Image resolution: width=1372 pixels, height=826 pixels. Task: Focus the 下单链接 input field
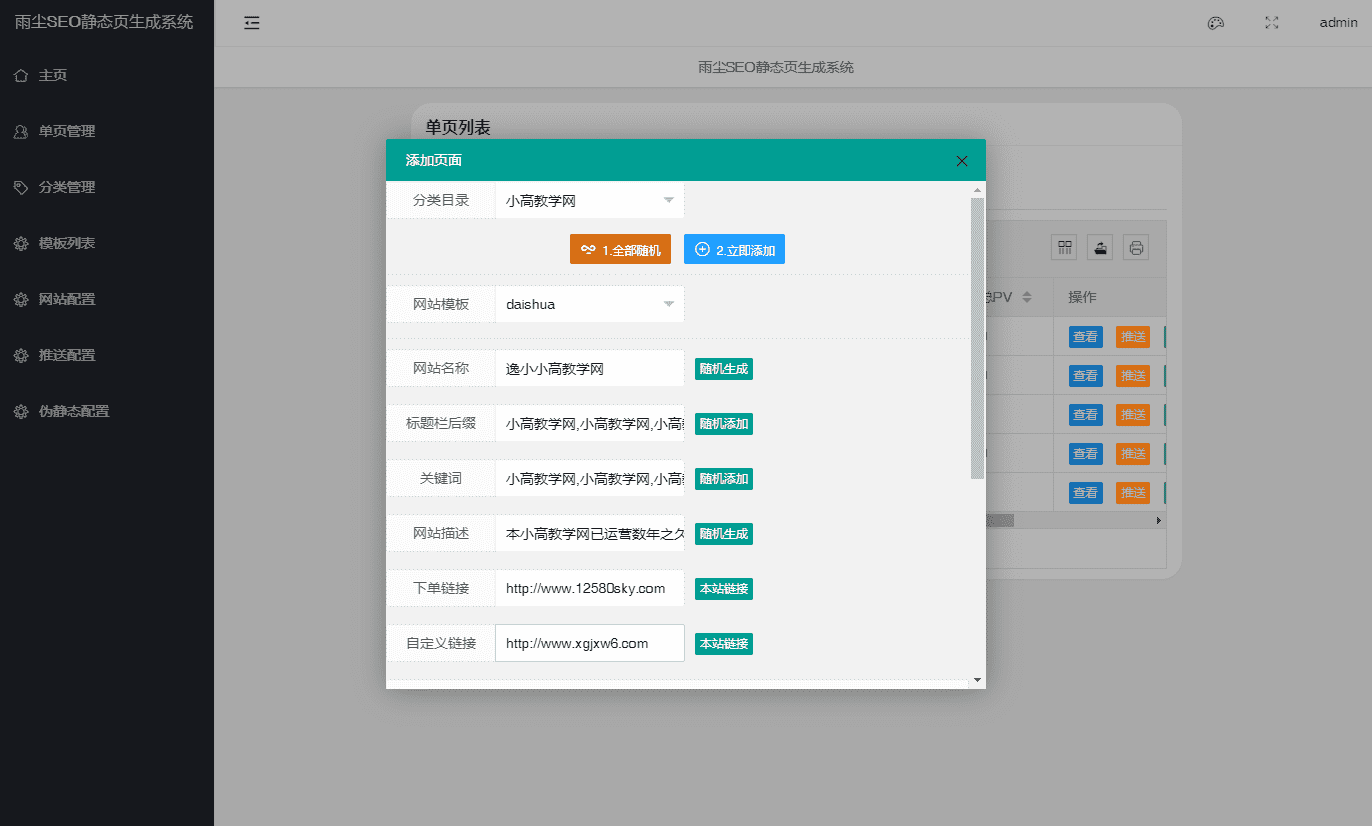point(590,588)
